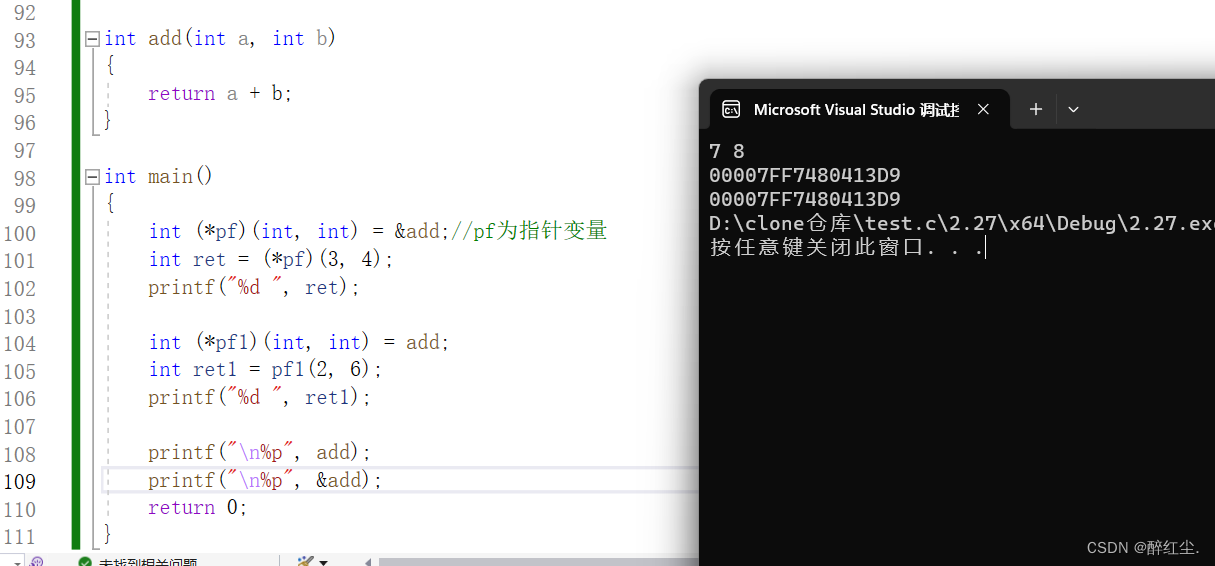Click '按任意键关闭此窗口' message in console
The image size is (1215, 566).
(x=818, y=247)
